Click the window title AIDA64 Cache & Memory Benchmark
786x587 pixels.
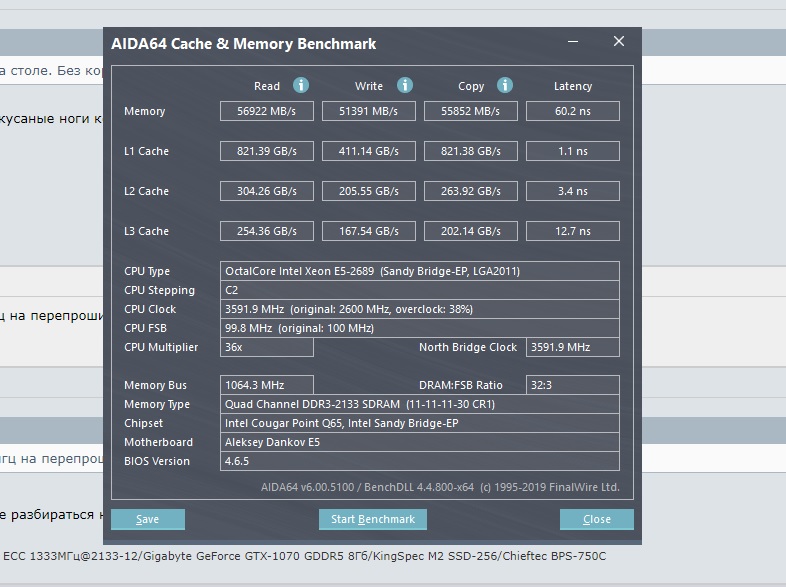(244, 44)
